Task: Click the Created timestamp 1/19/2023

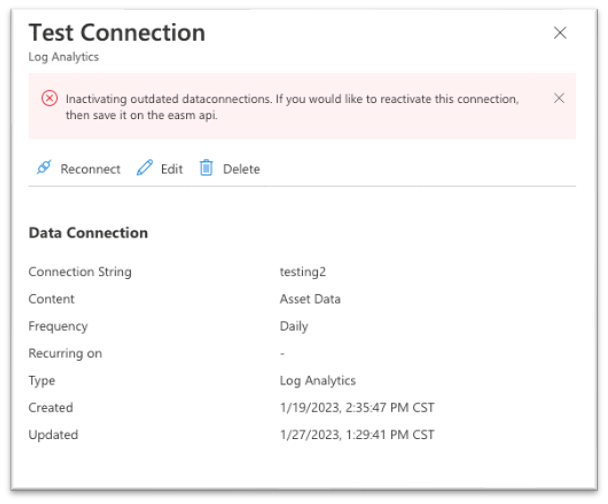Action: coord(357,408)
